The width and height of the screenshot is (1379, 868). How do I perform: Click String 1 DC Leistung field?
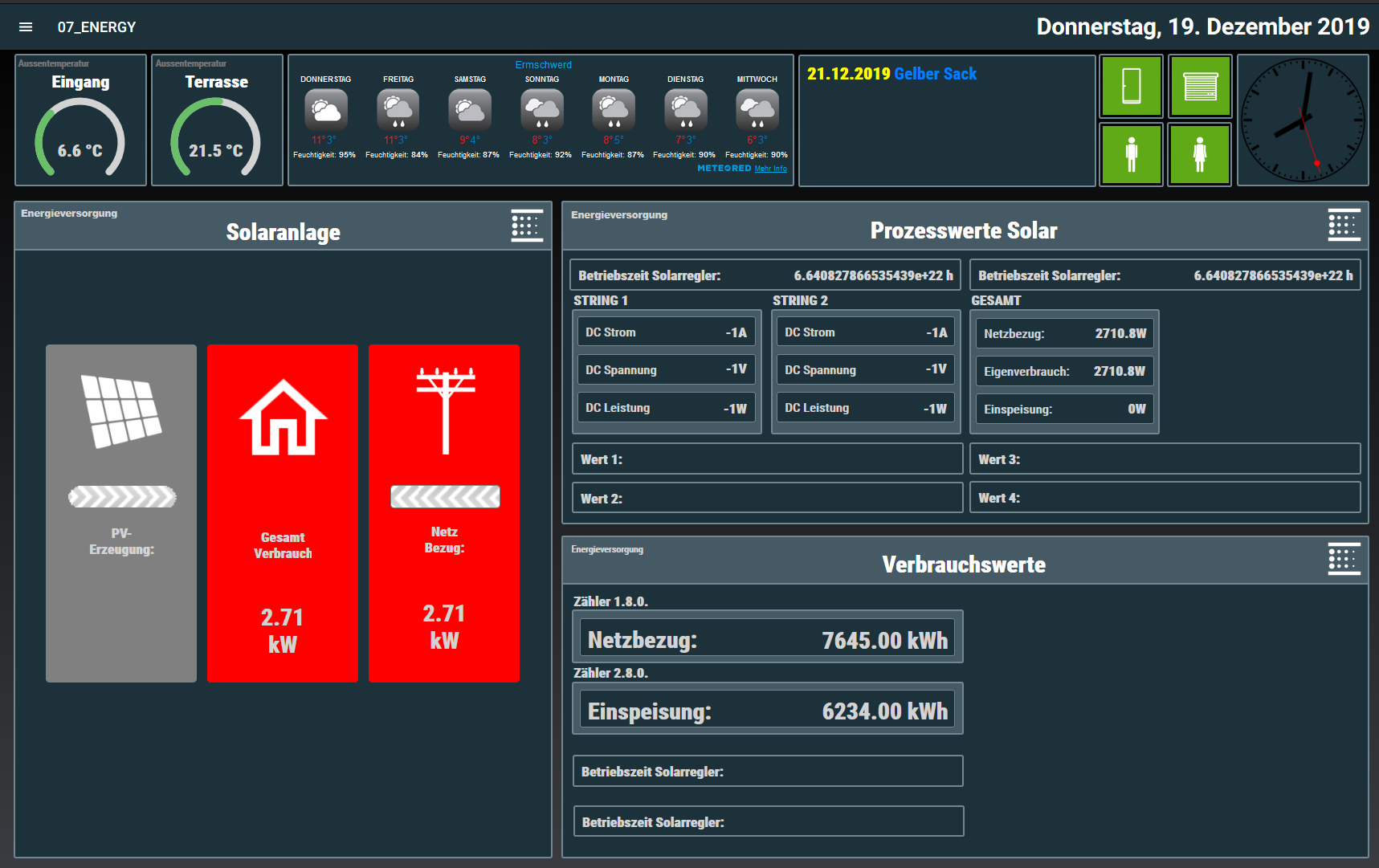tap(666, 407)
